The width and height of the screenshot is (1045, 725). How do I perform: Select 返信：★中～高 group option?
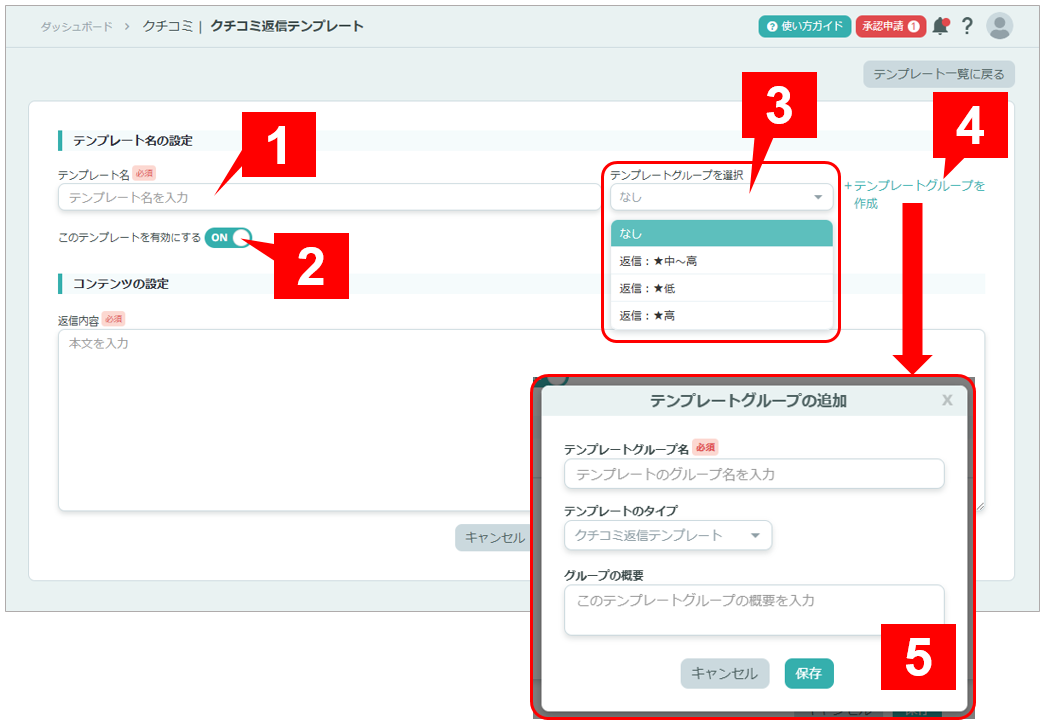pyautogui.click(x=721, y=261)
